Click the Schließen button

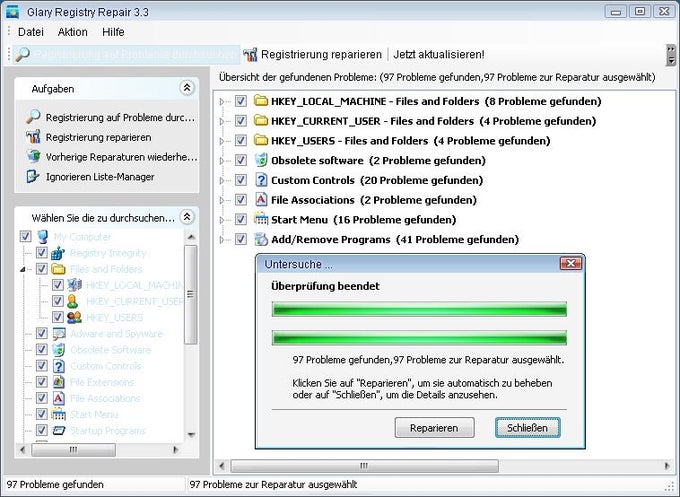tap(527, 428)
